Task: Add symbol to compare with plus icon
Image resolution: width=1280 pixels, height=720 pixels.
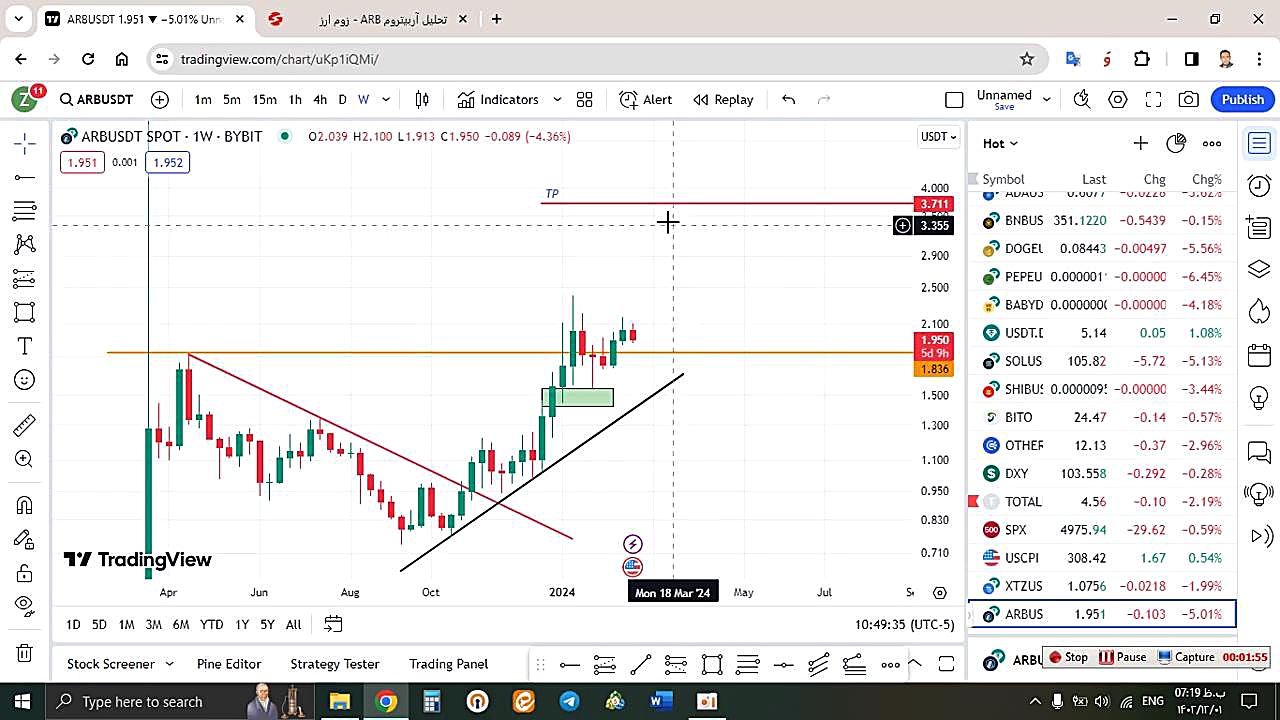Action: pyautogui.click(x=160, y=99)
